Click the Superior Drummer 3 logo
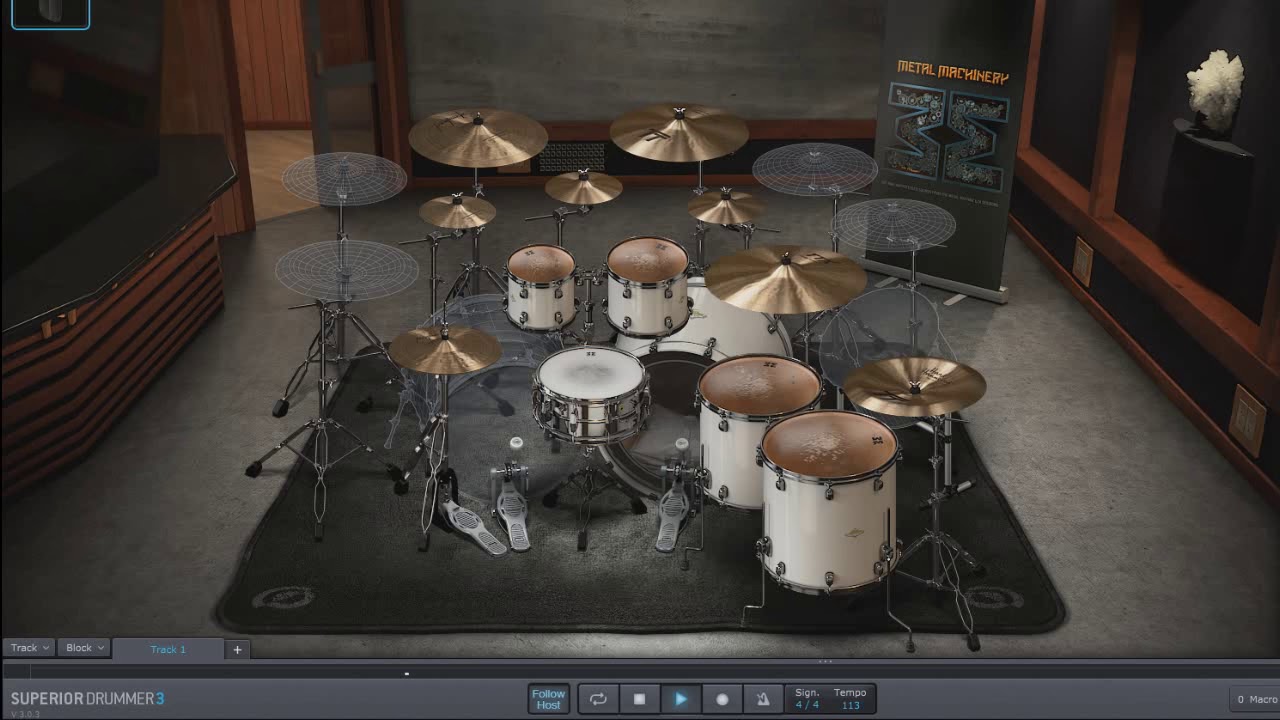The width and height of the screenshot is (1280, 720). coord(87,699)
